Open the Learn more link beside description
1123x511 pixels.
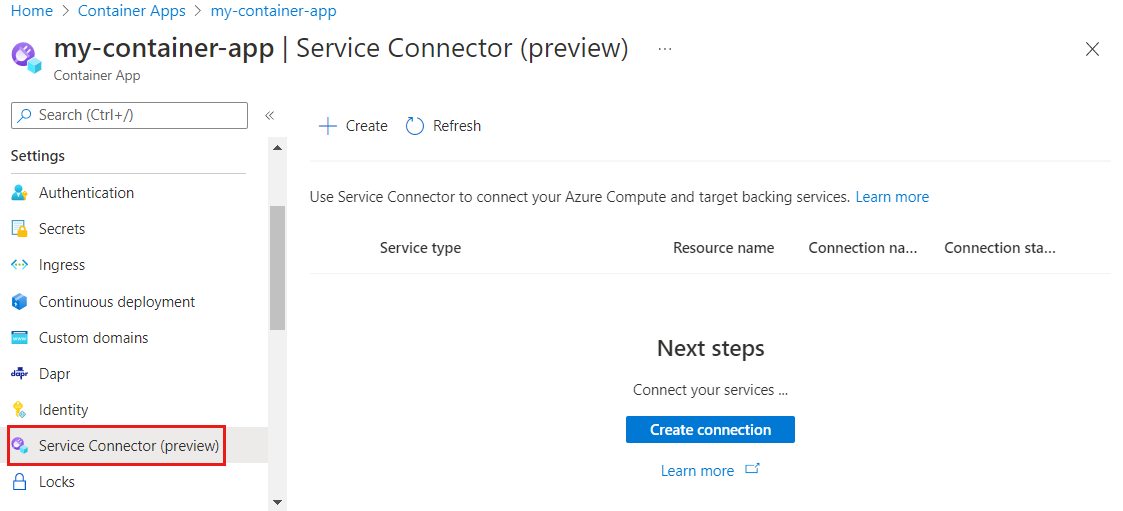coord(892,197)
